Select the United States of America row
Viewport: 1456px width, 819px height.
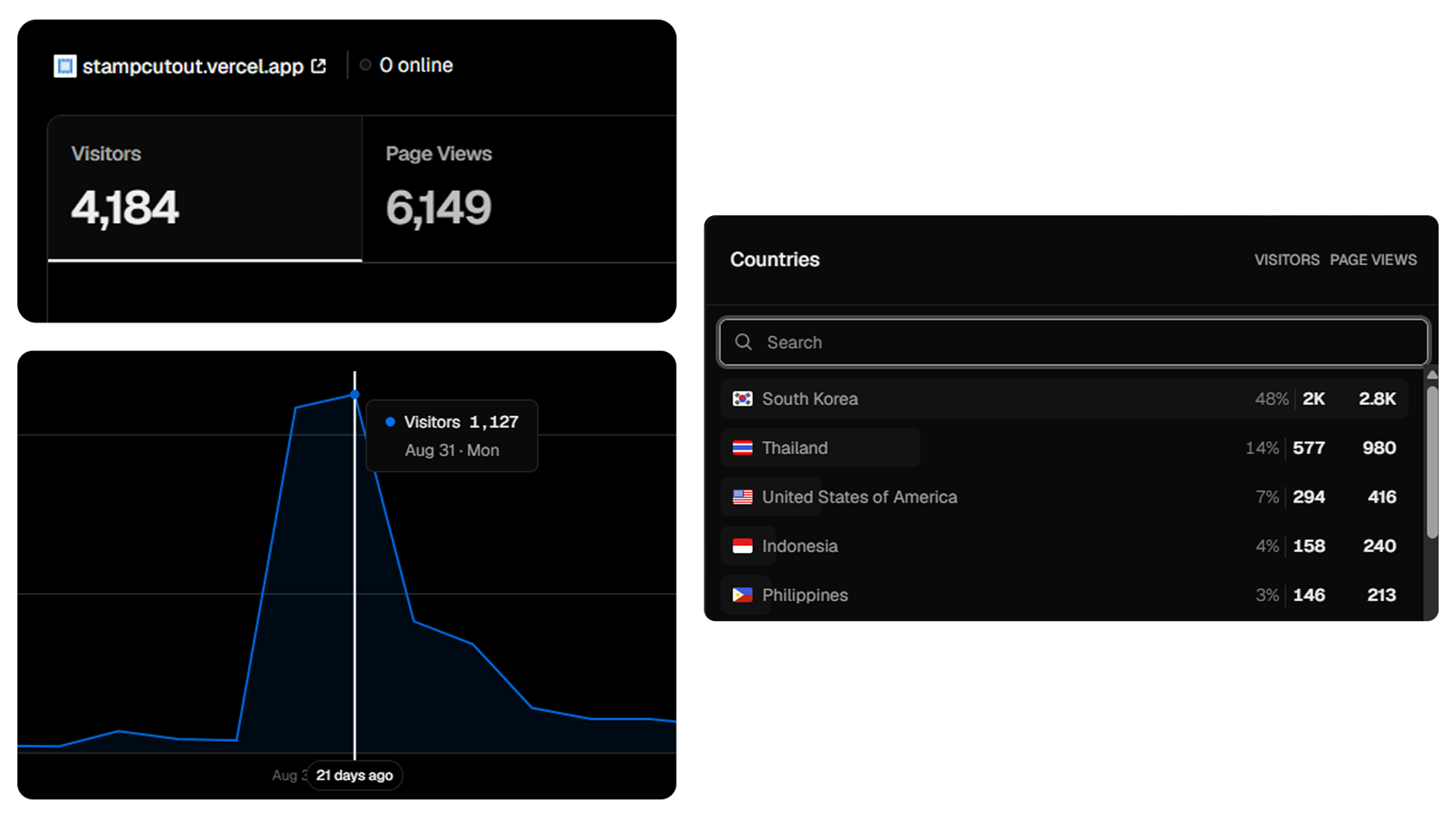1064,497
